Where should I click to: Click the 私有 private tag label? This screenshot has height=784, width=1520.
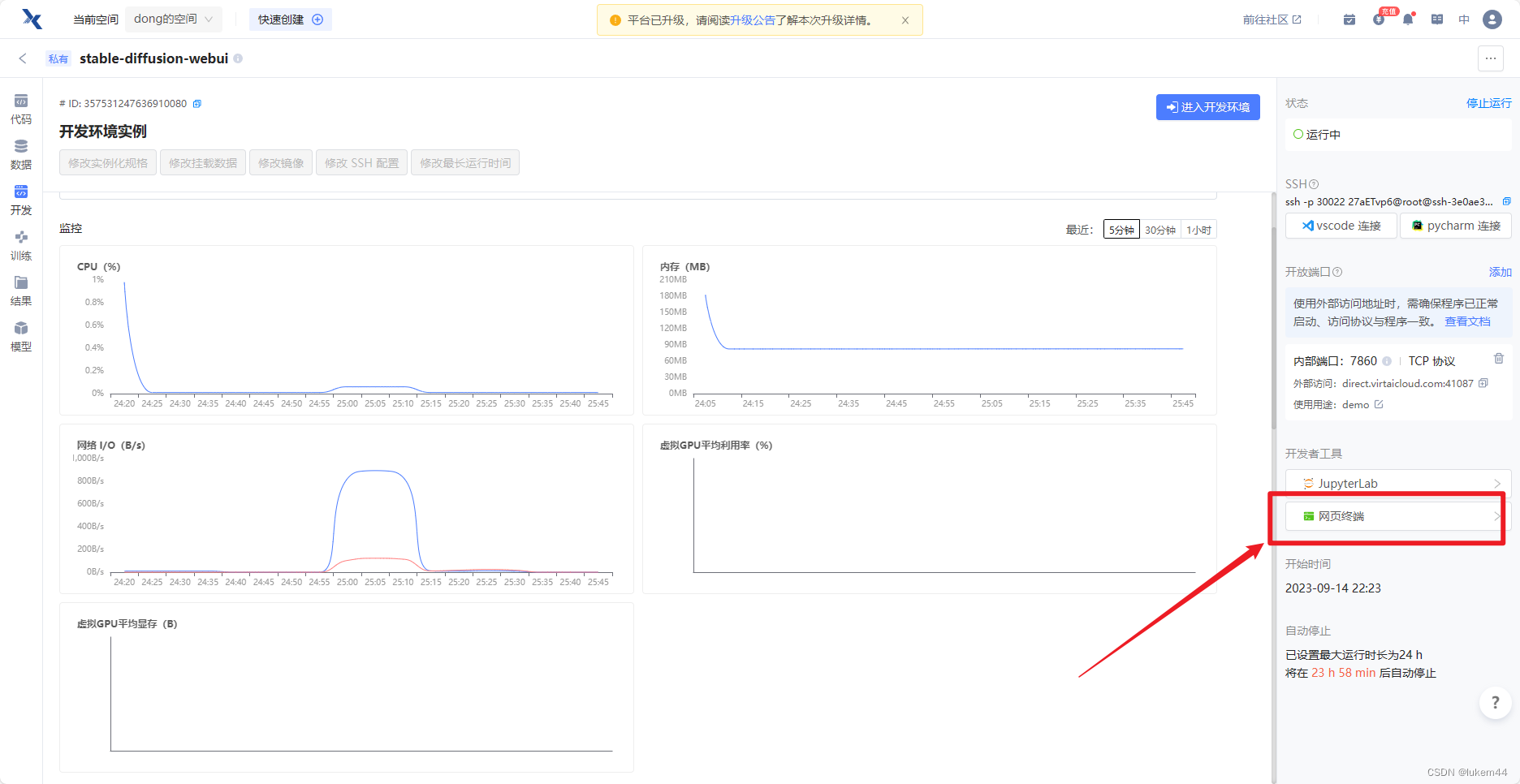click(58, 58)
